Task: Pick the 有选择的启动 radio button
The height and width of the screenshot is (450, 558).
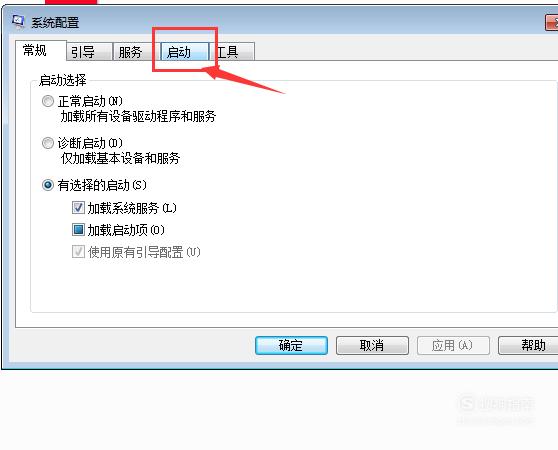Action: coord(48,185)
